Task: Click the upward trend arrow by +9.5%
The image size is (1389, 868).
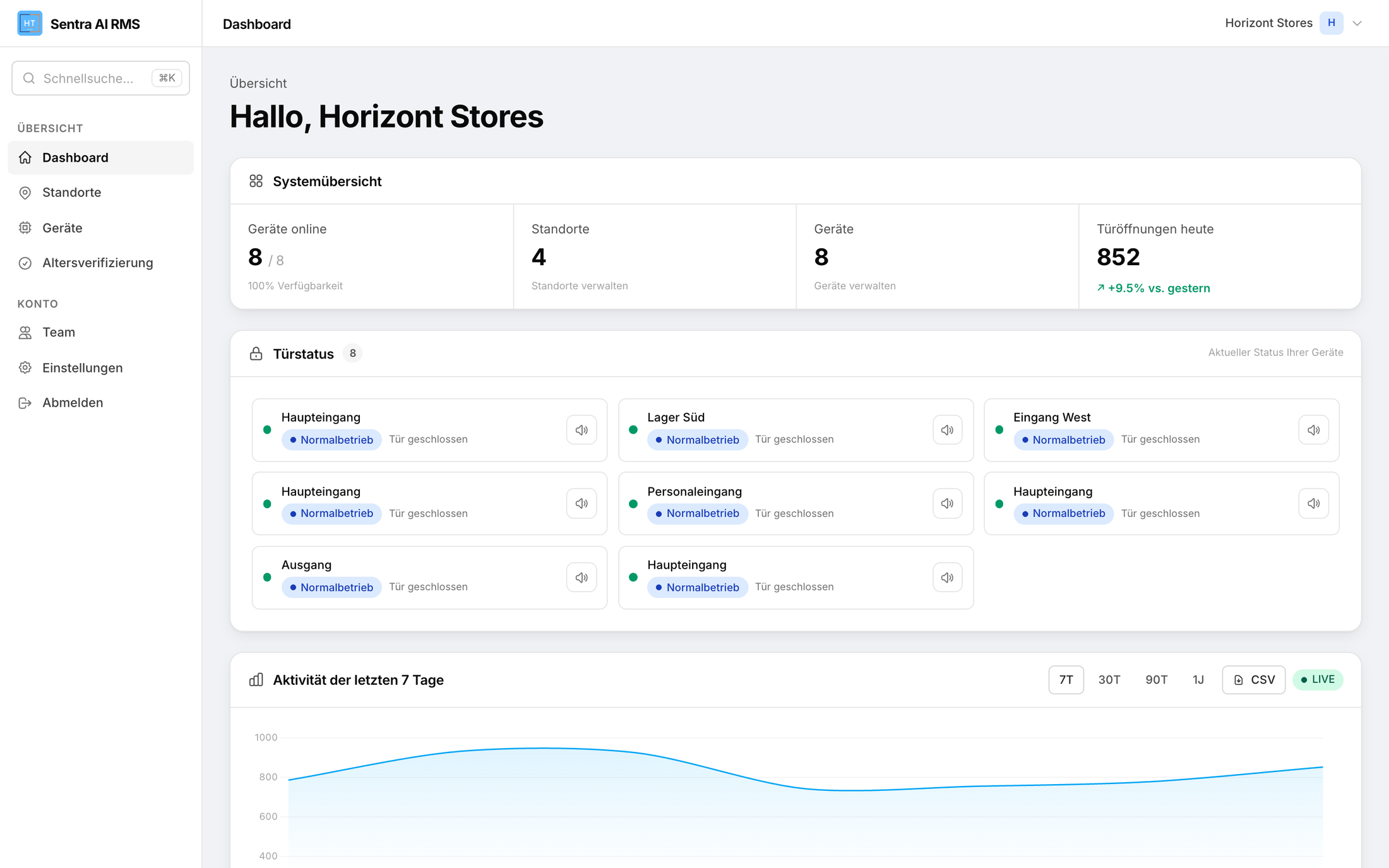Action: (1100, 288)
